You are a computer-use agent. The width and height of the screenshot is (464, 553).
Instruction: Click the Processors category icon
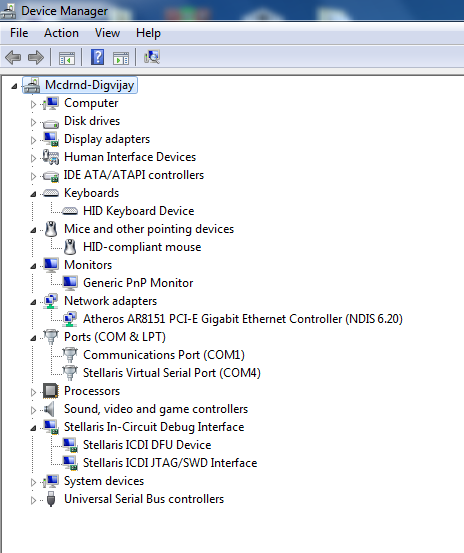(51, 391)
